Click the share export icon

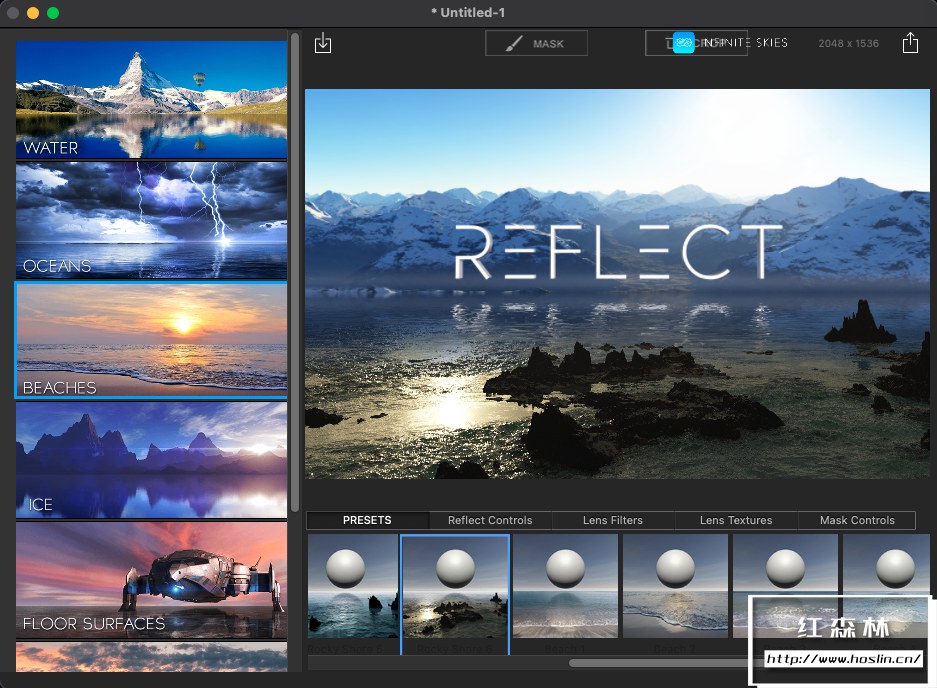click(x=909, y=43)
